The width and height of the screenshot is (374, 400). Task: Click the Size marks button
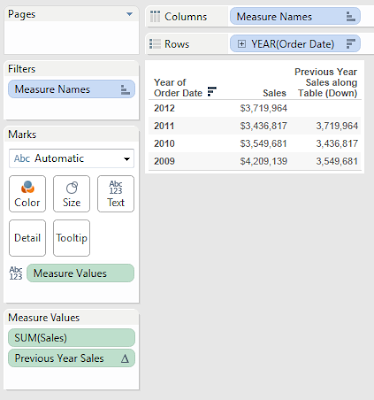[x=71, y=194]
